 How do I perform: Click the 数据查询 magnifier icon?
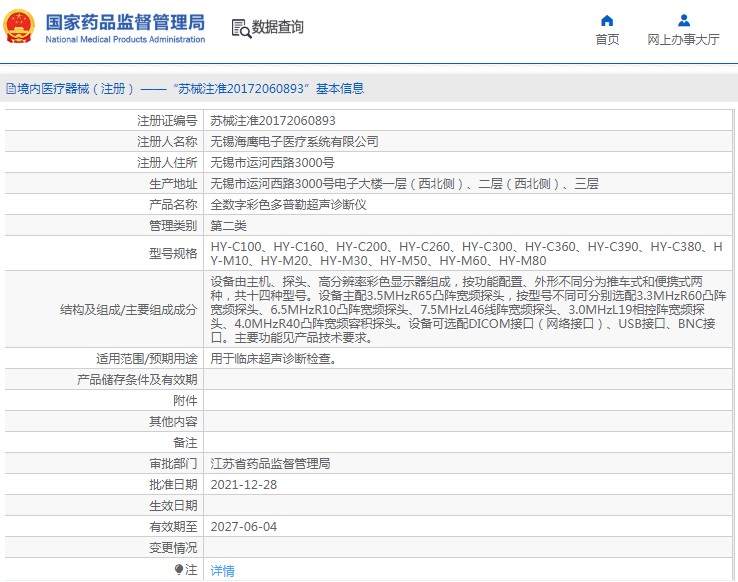pos(241,28)
